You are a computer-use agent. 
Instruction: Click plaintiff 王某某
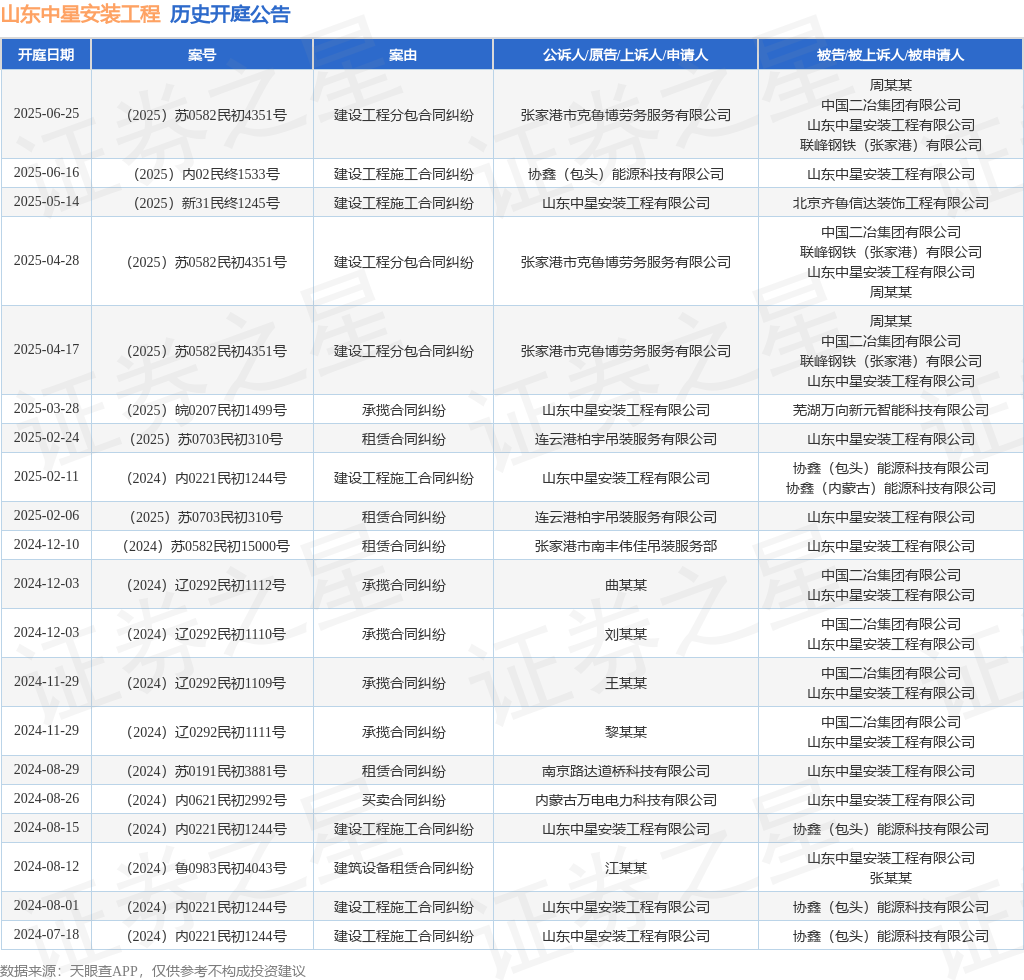pos(626,683)
